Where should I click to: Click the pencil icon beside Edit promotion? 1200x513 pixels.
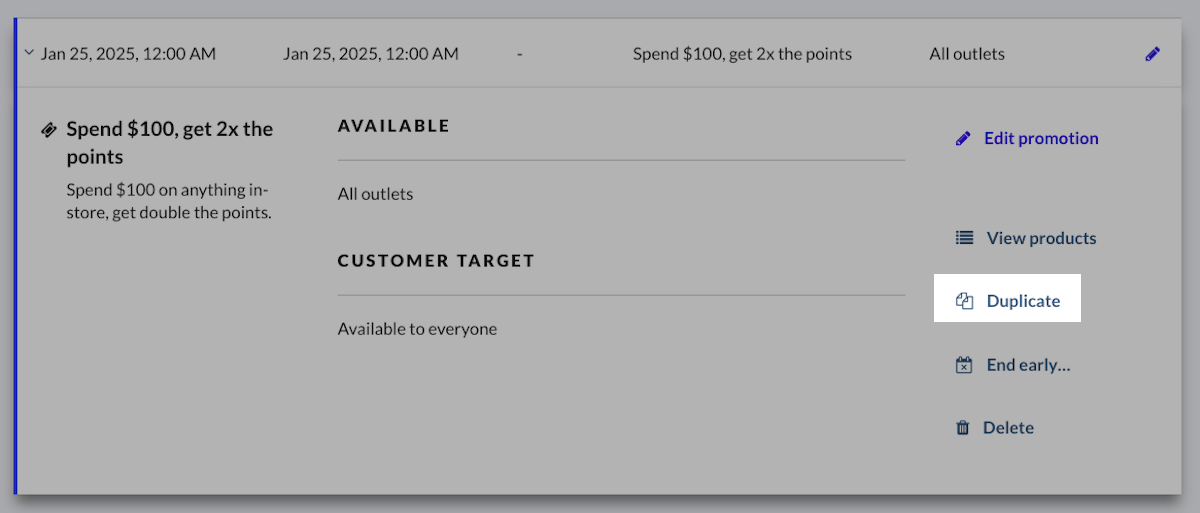(x=963, y=138)
